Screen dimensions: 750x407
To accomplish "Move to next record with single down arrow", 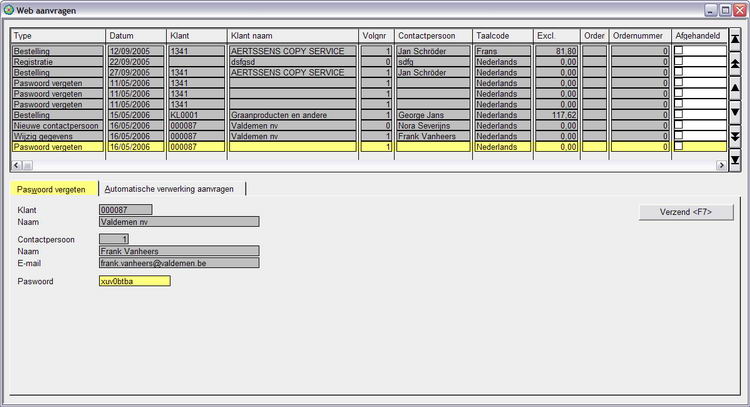I will (735, 112).
